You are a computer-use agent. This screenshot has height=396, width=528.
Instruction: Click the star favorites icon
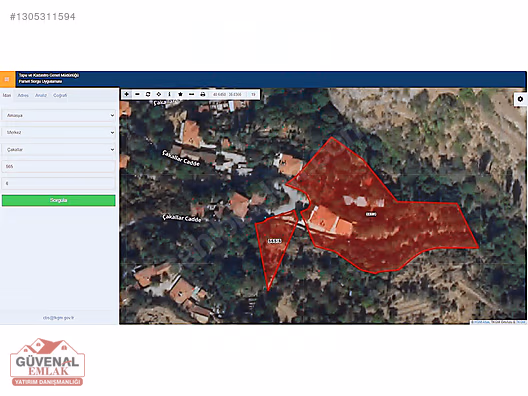pyautogui.click(x=180, y=94)
